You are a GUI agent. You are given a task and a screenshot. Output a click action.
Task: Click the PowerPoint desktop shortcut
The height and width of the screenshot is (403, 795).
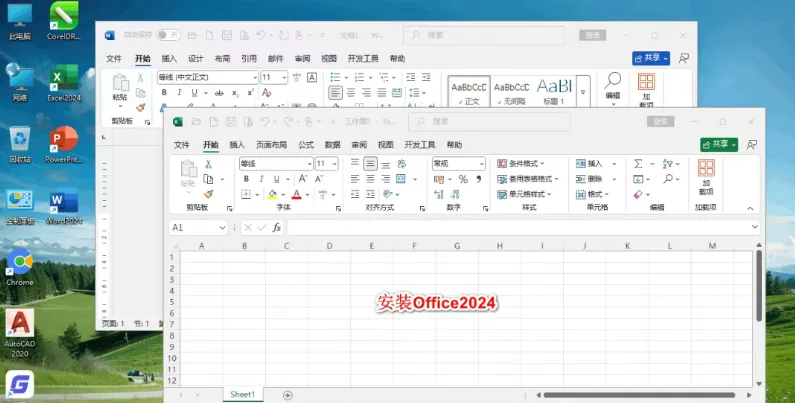coord(64,145)
